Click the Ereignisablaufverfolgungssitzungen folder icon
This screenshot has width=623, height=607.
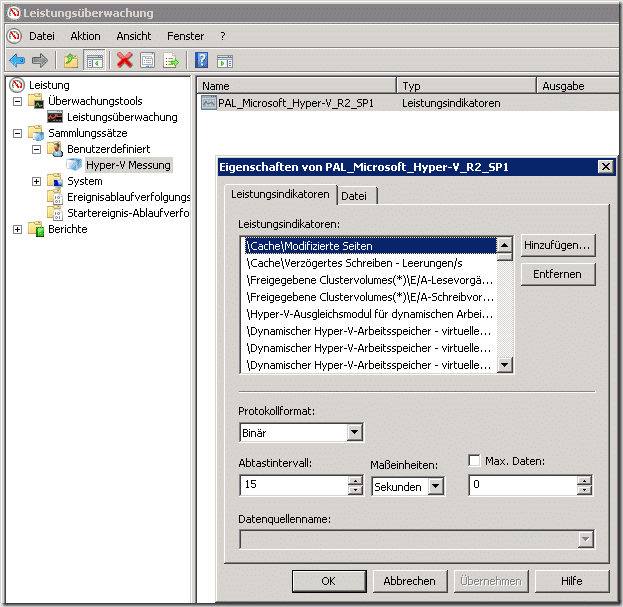[55, 197]
